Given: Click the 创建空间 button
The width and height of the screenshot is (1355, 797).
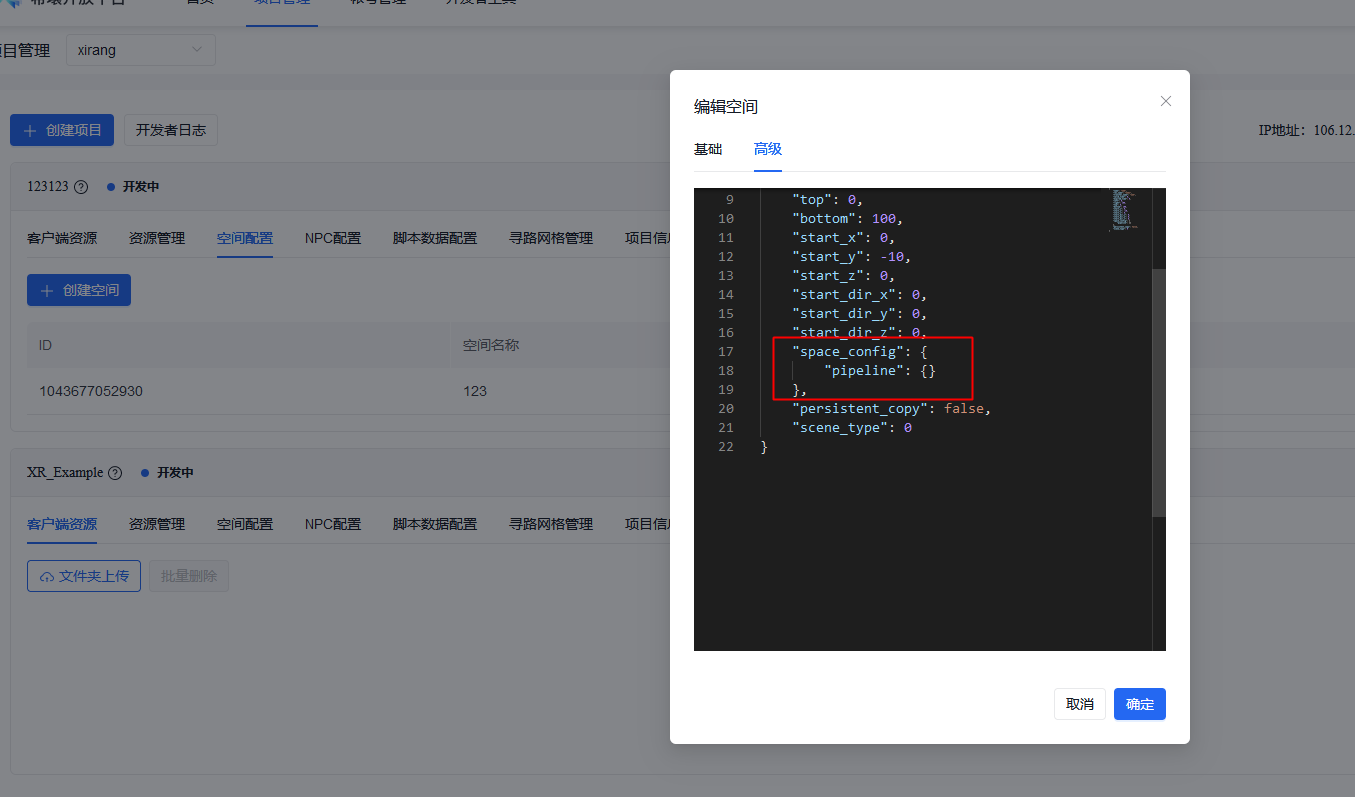Looking at the screenshot, I should (79, 290).
